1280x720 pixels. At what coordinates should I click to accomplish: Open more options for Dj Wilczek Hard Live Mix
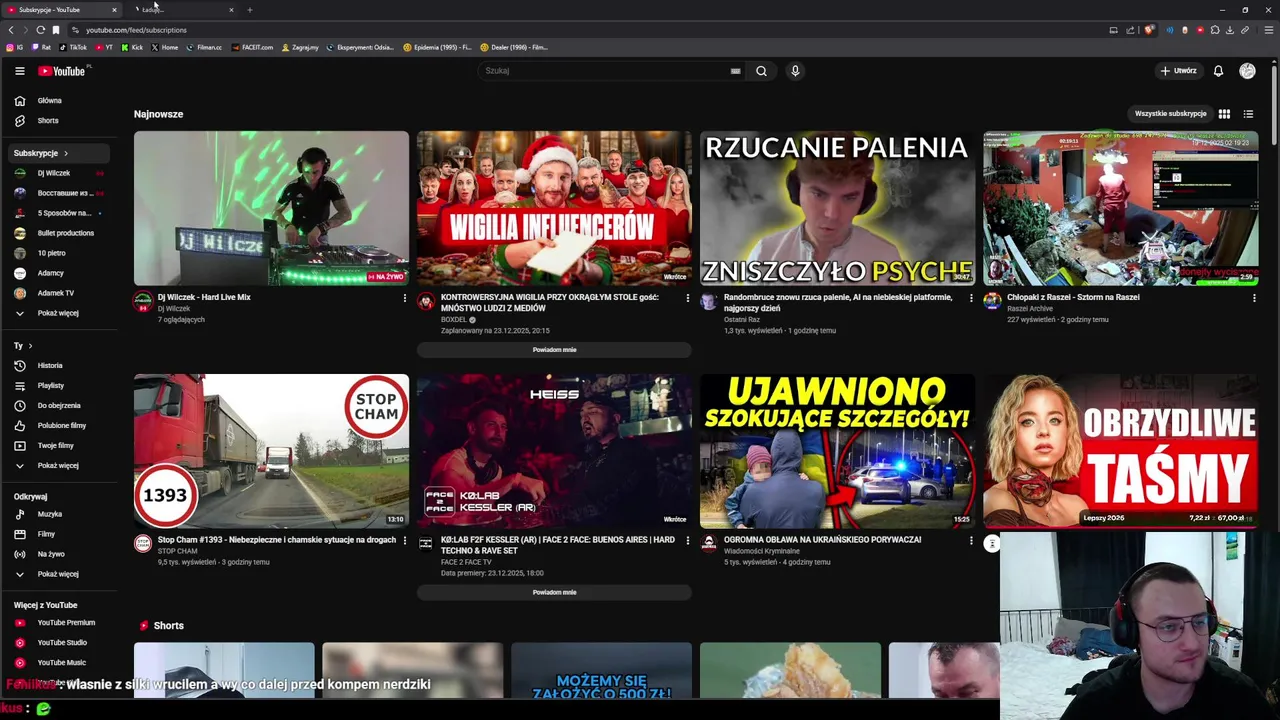[404, 298]
